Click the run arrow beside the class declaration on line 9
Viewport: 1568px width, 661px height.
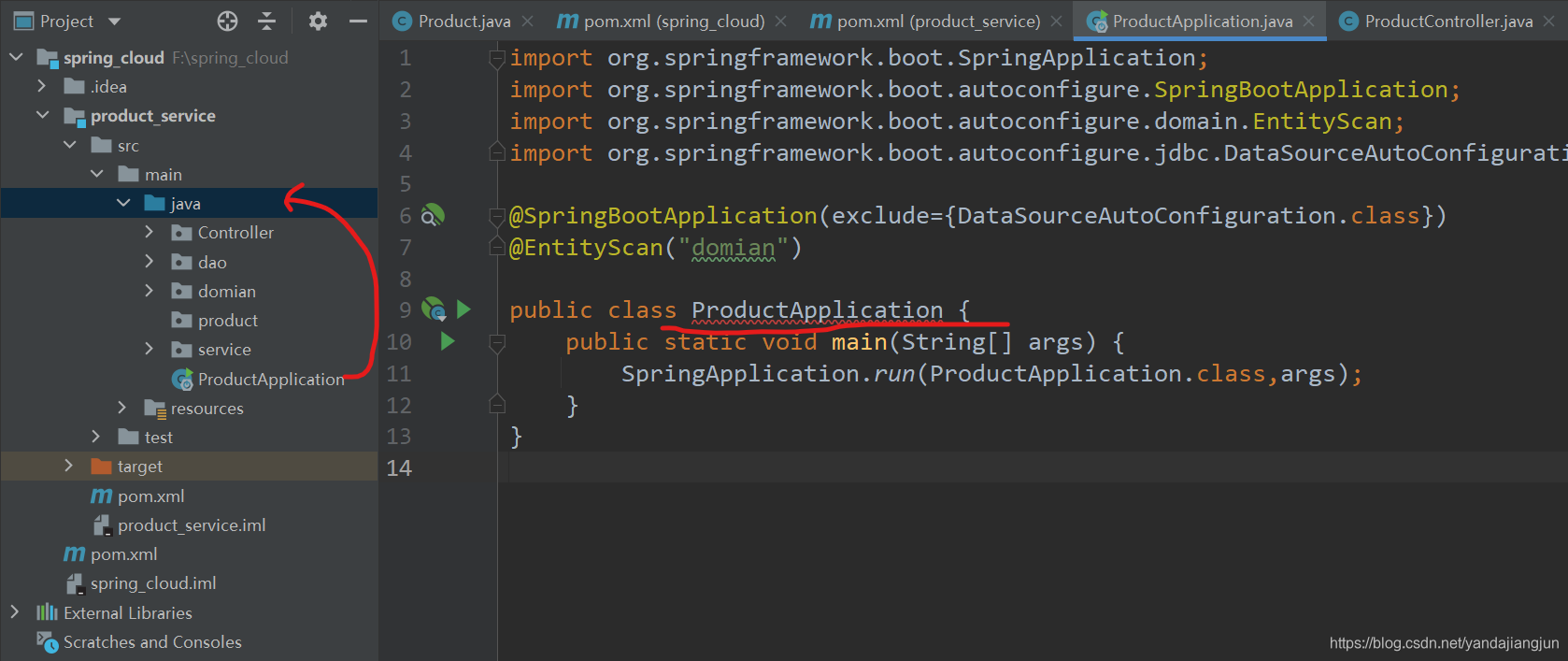(463, 309)
